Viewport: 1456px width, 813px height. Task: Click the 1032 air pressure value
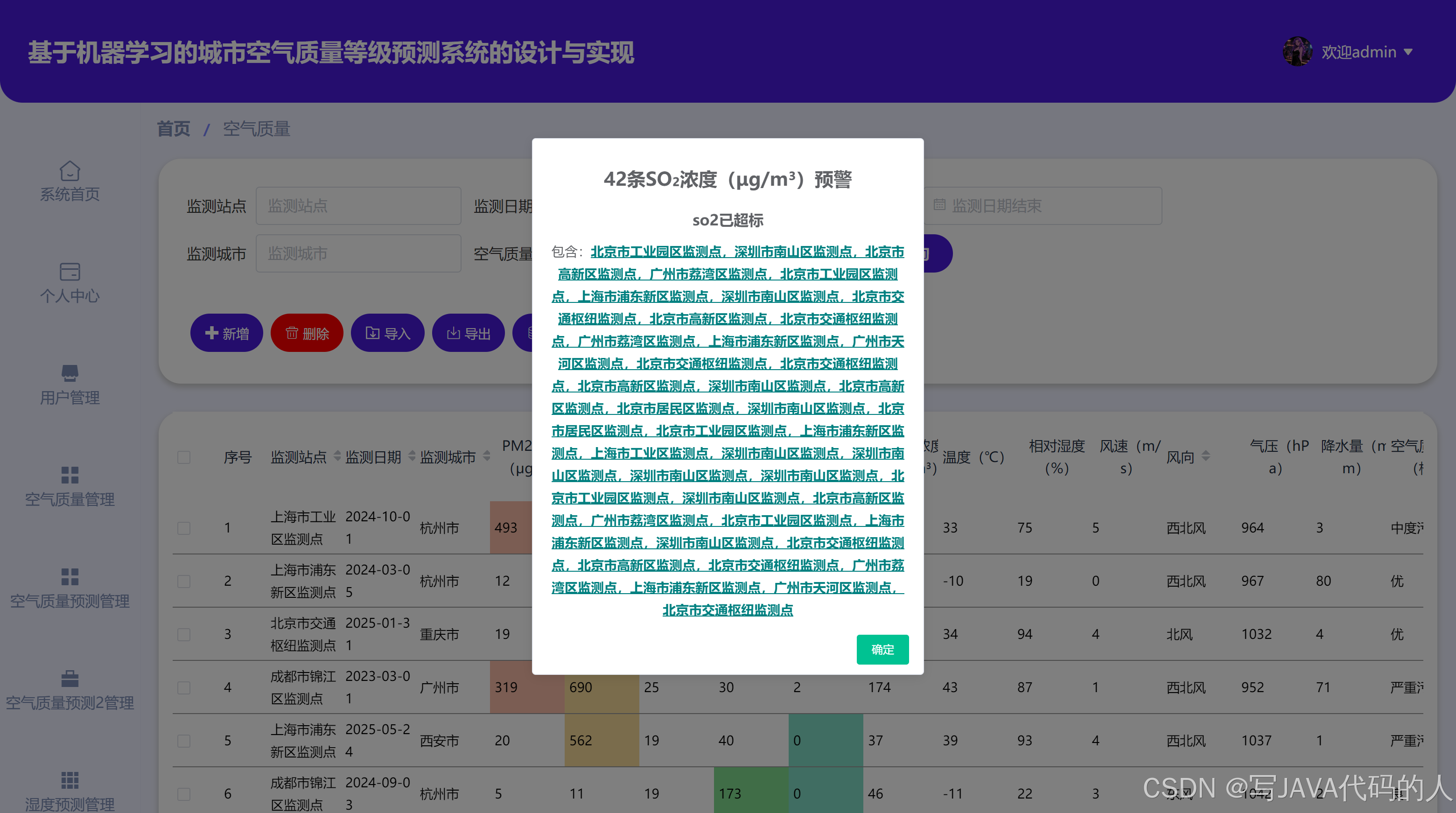(x=1256, y=634)
